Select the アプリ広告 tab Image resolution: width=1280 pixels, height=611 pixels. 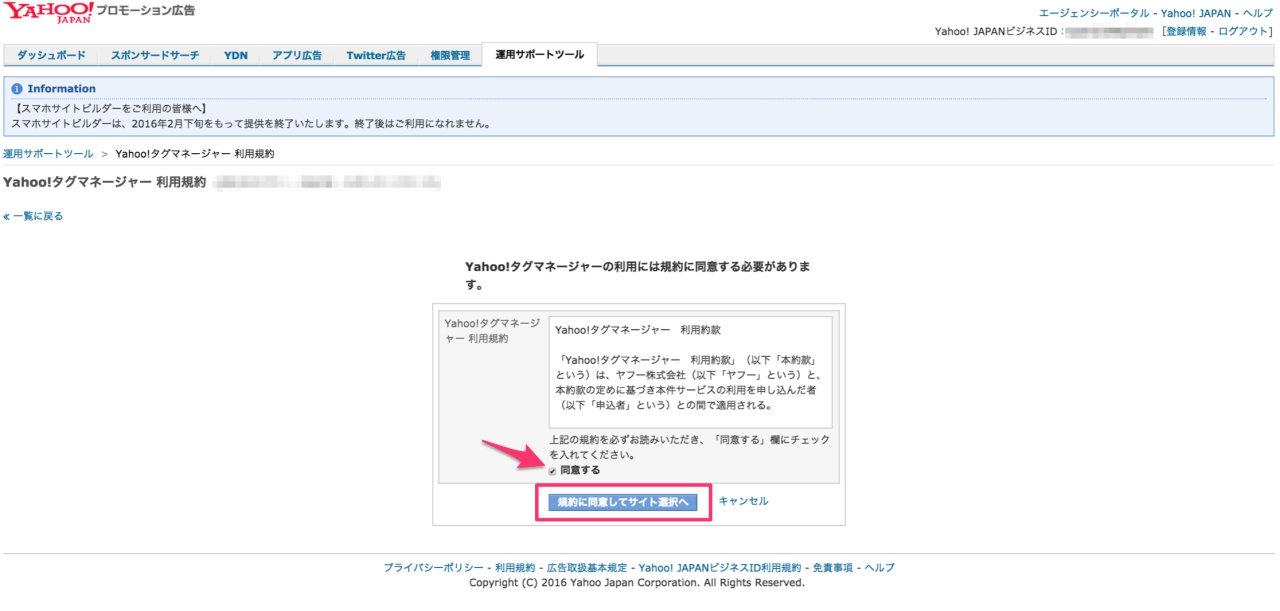pyautogui.click(x=297, y=55)
